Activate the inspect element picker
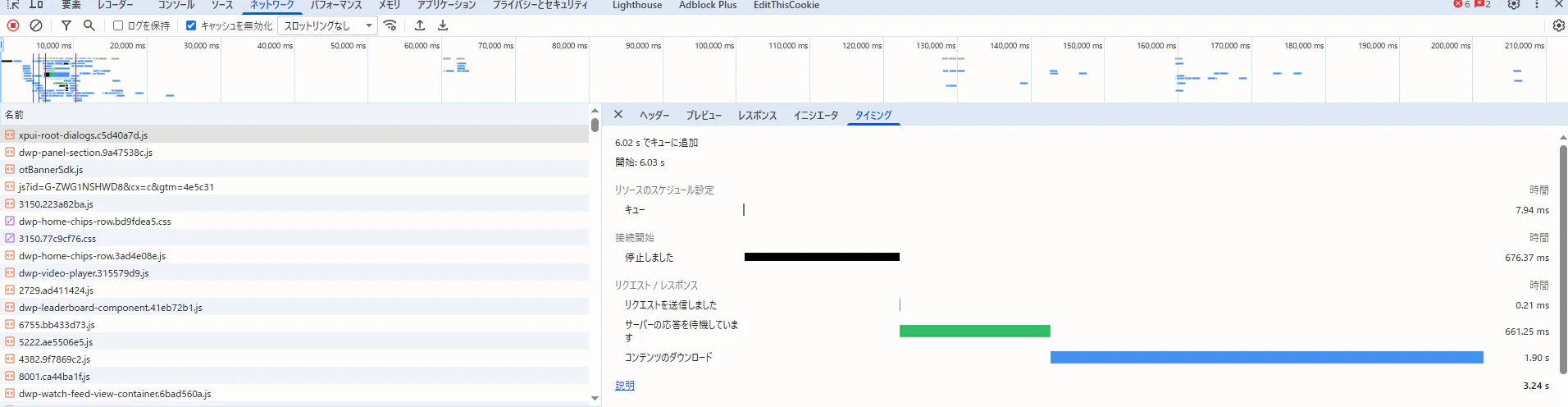 pos(13,4)
